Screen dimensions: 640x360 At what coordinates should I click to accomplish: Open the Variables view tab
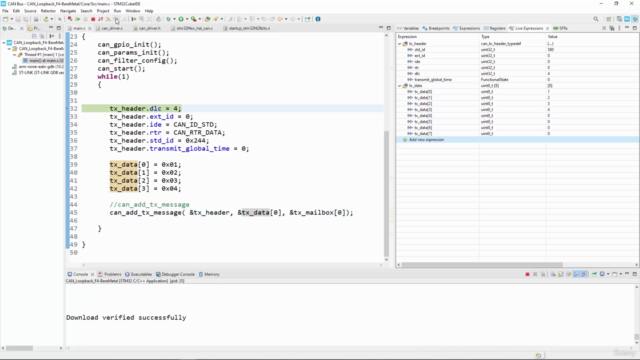click(x=408, y=28)
